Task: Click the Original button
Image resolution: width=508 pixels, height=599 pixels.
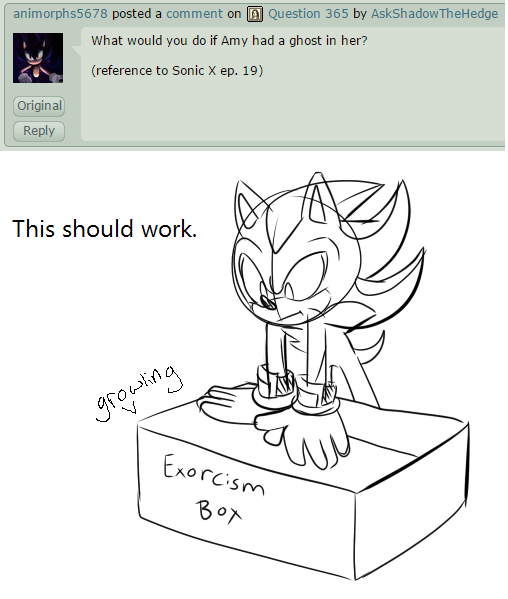Action: [39, 106]
